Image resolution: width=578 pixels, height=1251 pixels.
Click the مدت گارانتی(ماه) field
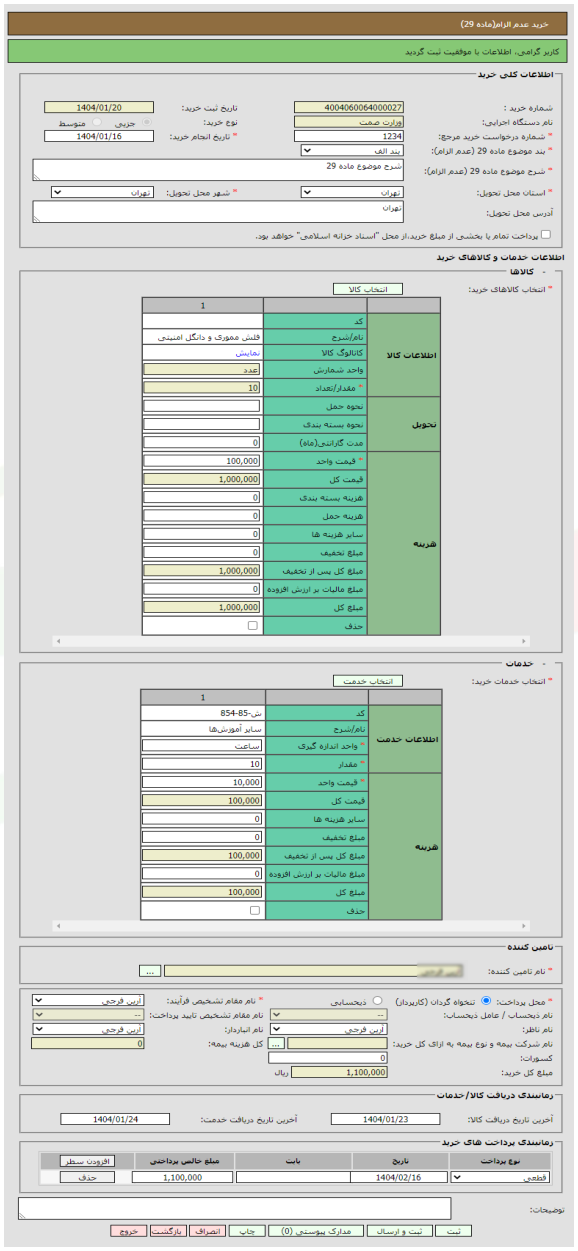[x=202, y=442]
